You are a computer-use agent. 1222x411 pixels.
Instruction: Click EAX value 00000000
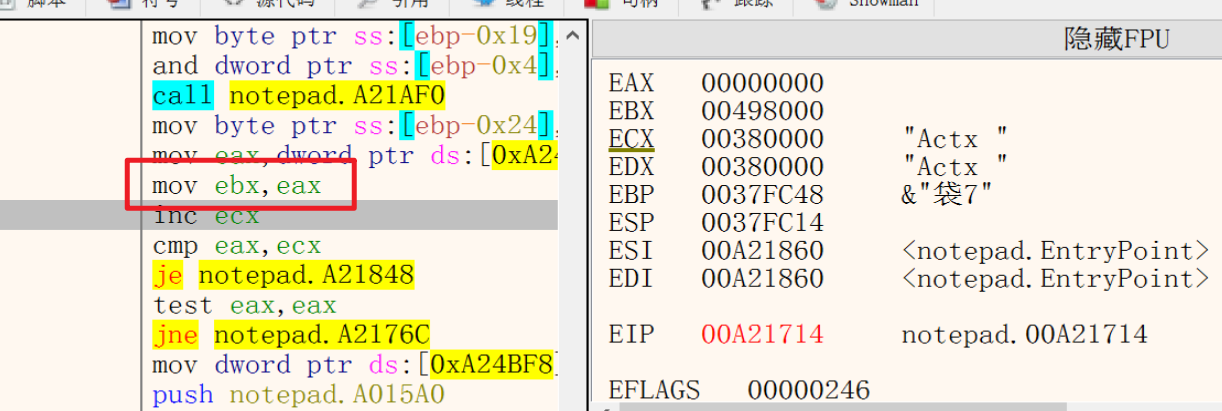pyautogui.click(x=762, y=82)
